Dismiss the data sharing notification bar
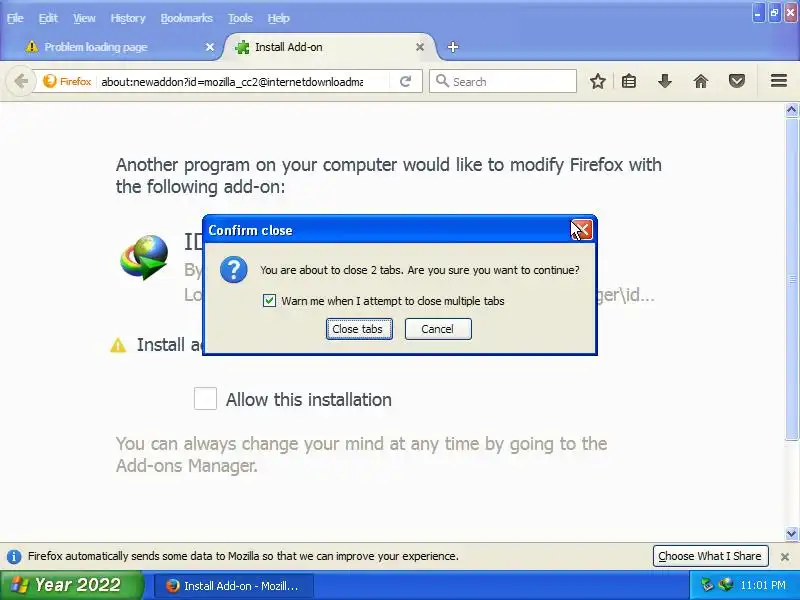 (785, 557)
